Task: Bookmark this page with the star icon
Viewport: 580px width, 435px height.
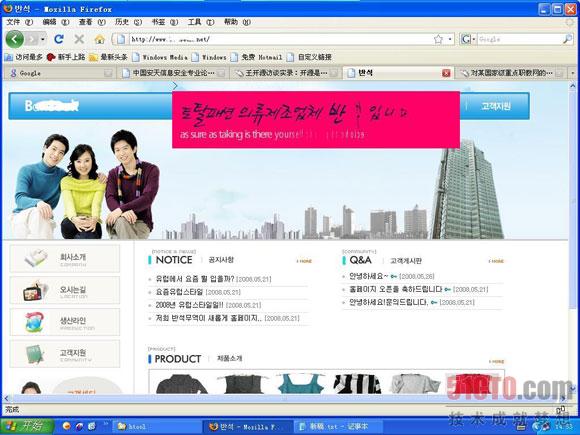Action: (x=438, y=39)
